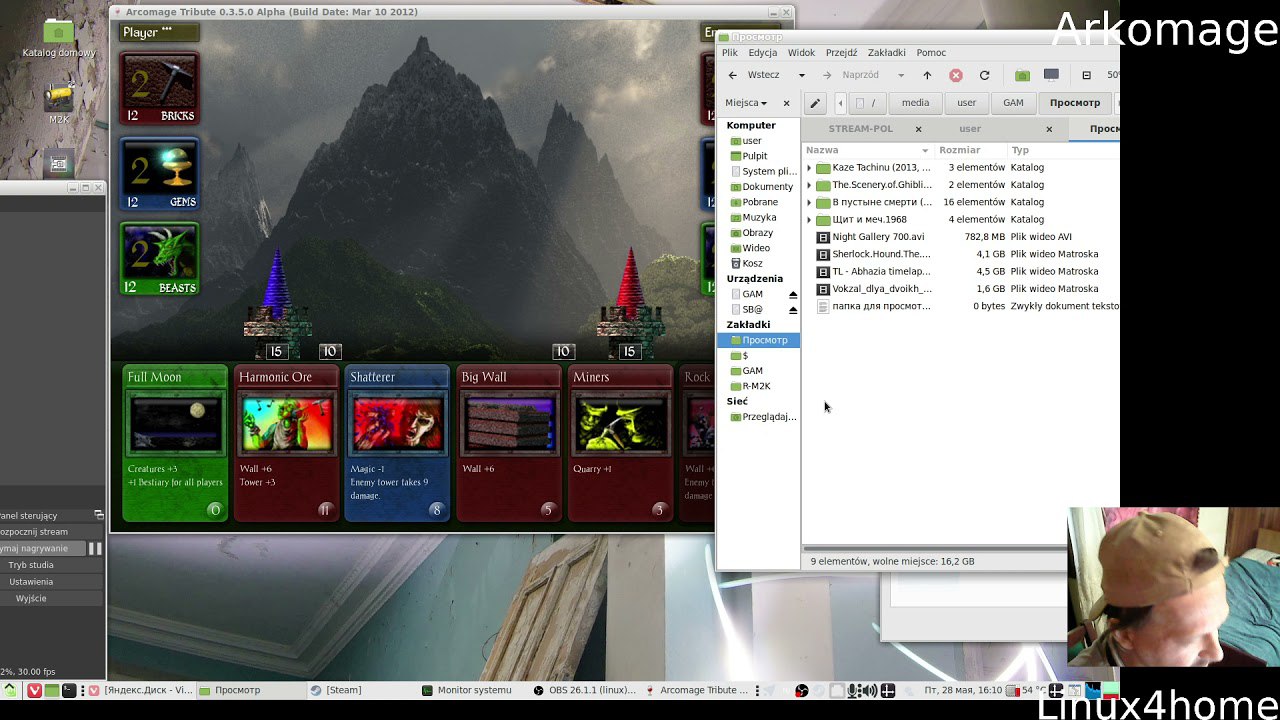Play the Shatterer card
This screenshot has height=720, width=1280.
coord(397,444)
